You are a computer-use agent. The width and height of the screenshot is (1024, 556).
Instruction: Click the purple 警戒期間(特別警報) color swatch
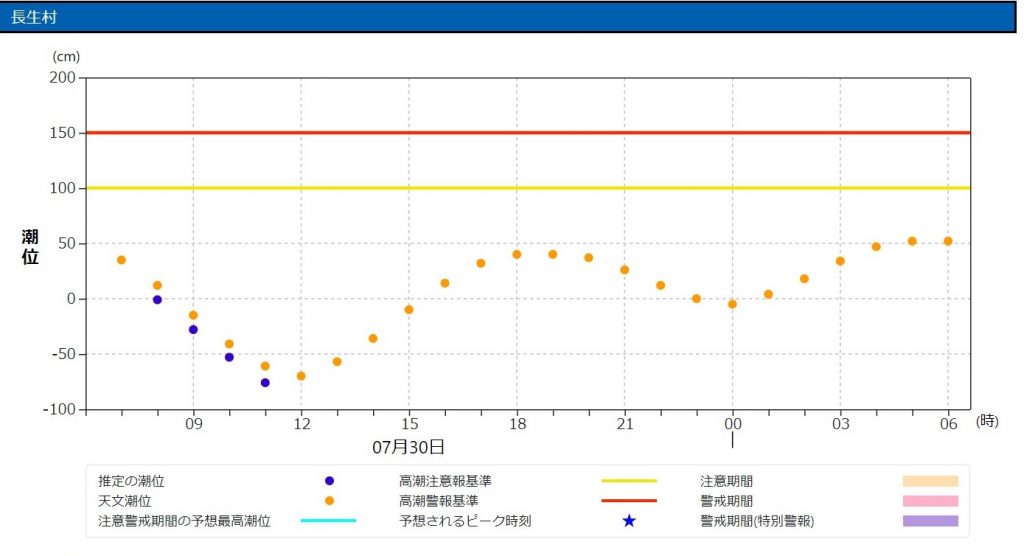click(x=931, y=521)
